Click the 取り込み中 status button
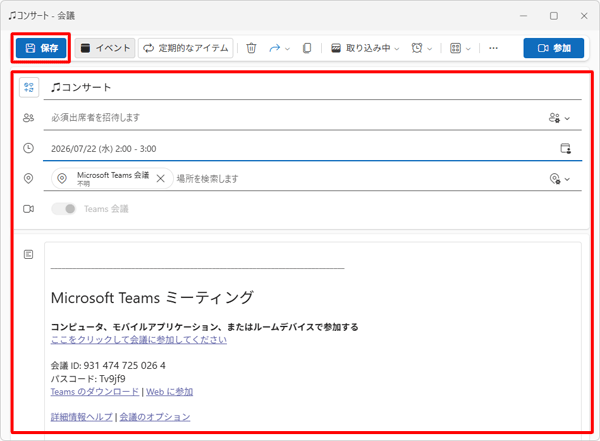Image resolution: width=600 pixels, height=441 pixels. 361,48
